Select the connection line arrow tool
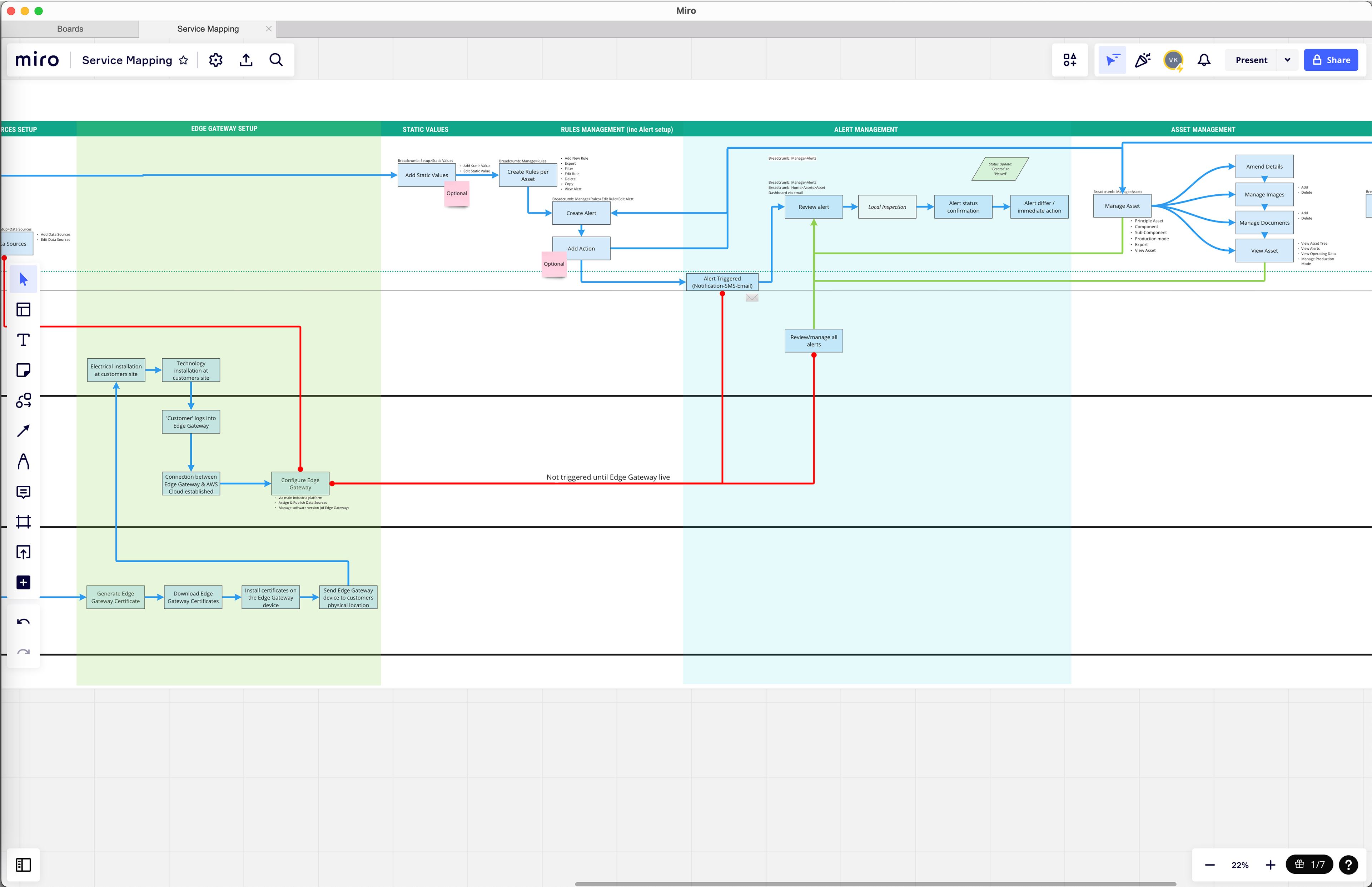1372x887 pixels. [23, 431]
